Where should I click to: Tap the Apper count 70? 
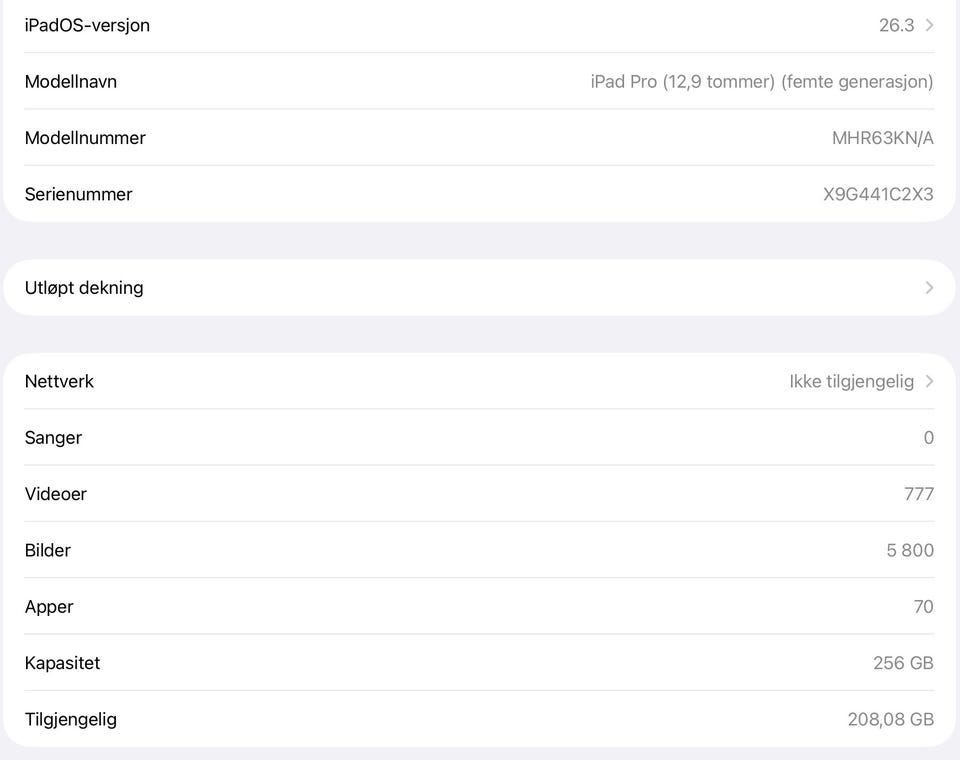tap(923, 606)
